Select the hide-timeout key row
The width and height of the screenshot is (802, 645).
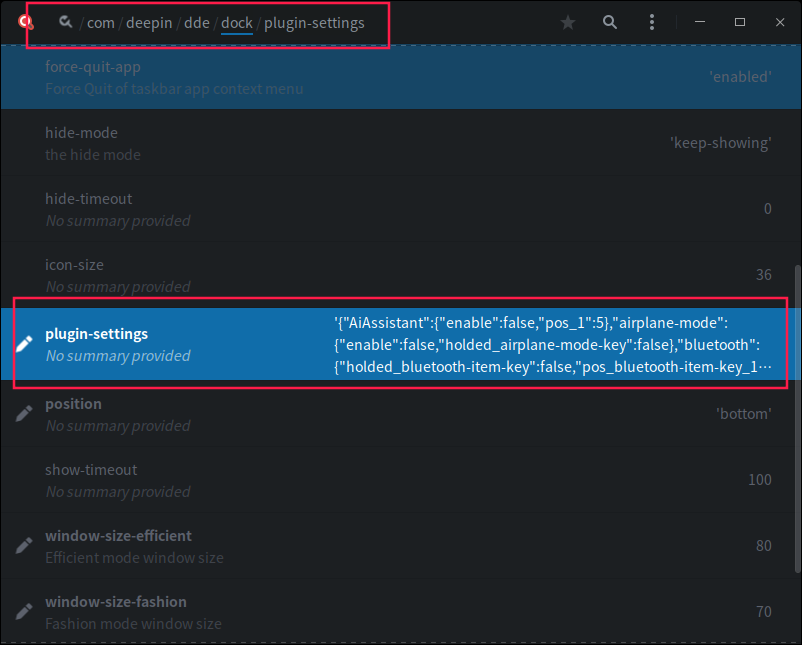(x=400, y=209)
